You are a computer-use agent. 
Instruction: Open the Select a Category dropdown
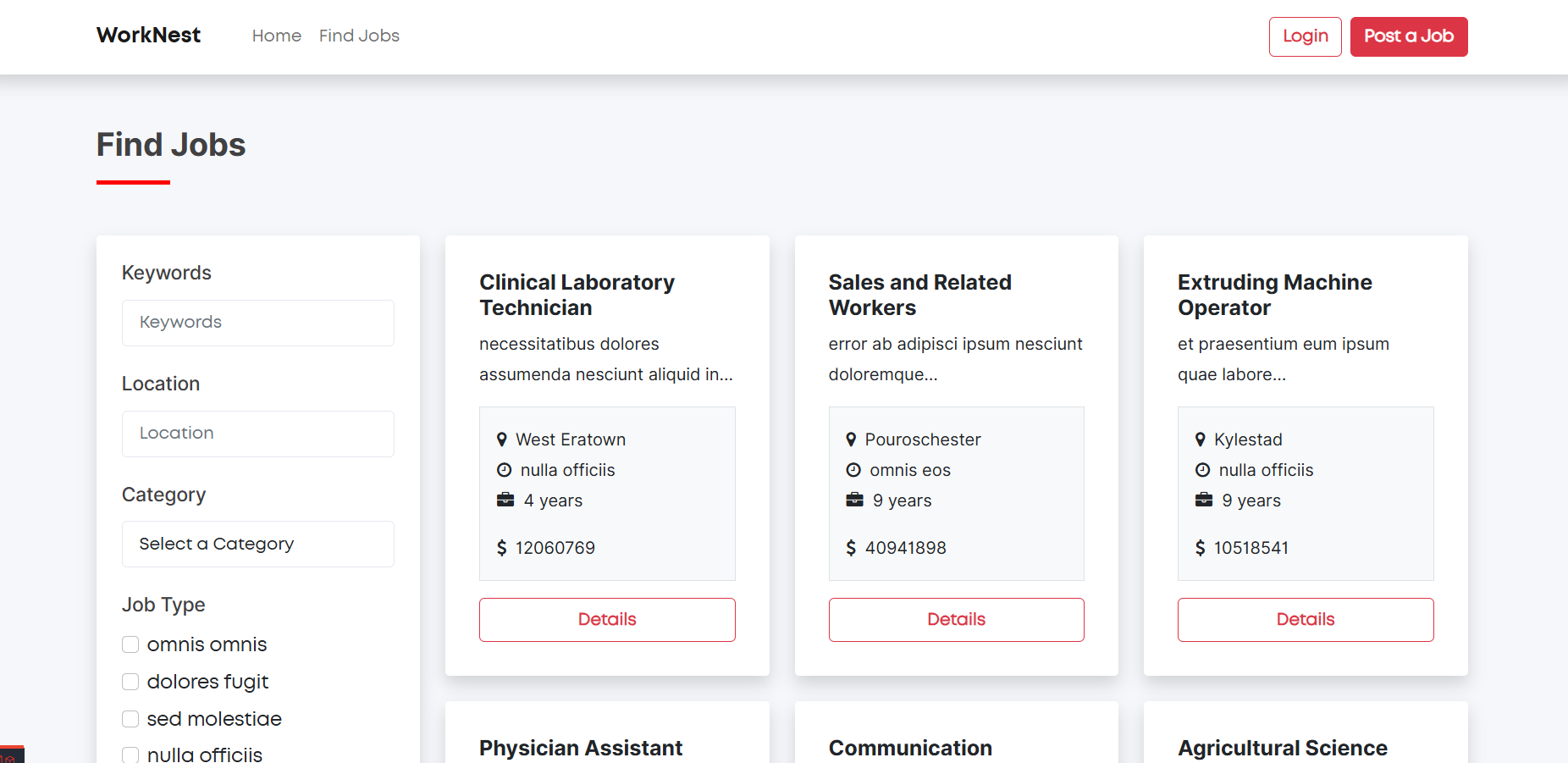point(258,544)
